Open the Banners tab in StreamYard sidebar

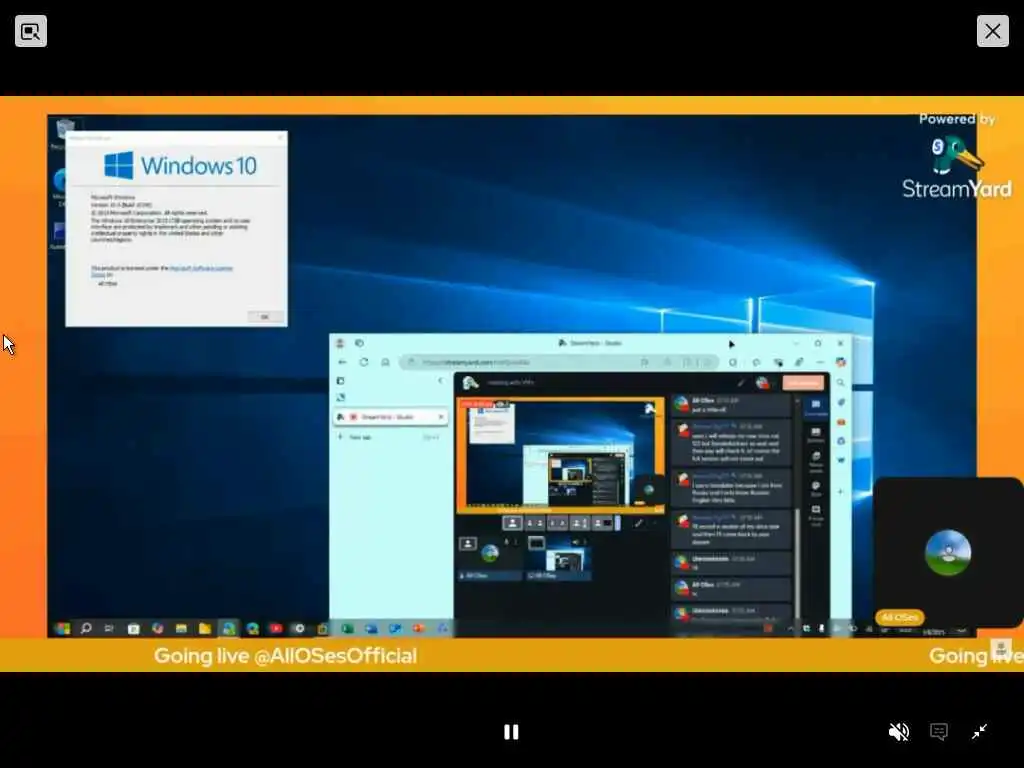pyautogui.click(x=816, y=435)
